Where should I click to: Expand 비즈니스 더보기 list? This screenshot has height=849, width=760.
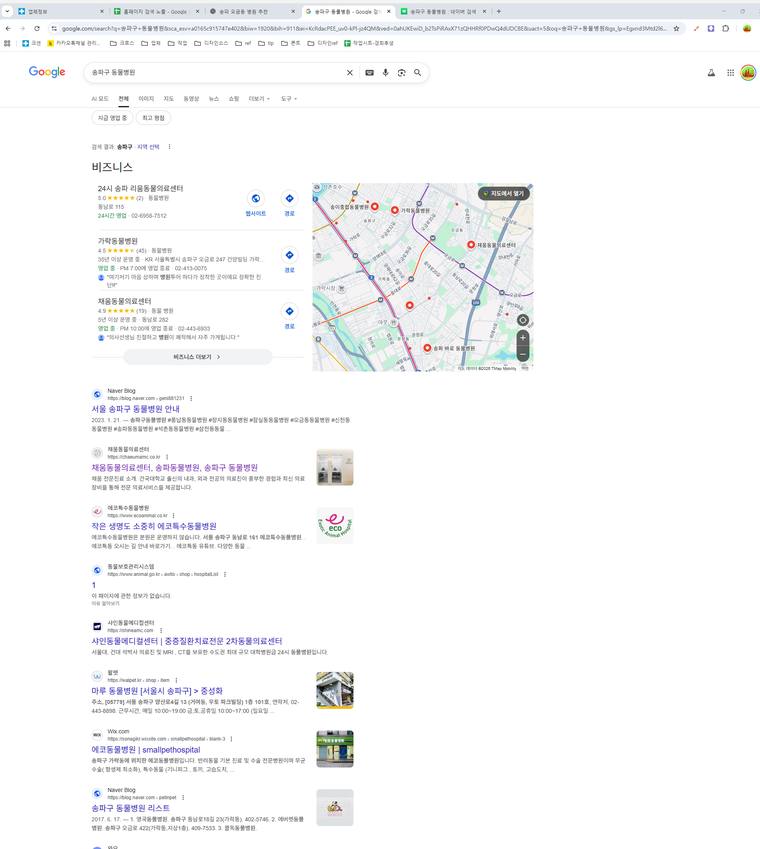pyautogui.click(x=197, y=357)
